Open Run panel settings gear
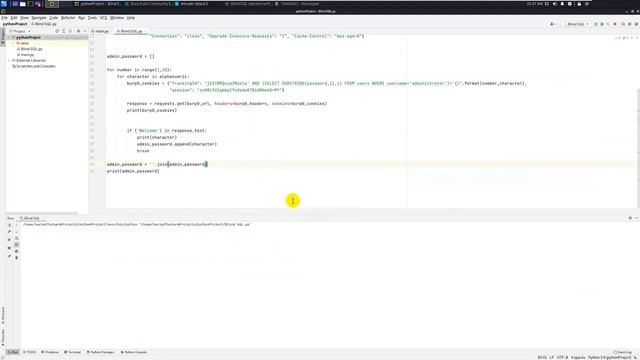Image resolution: width=640 pixels, height=360 pixels. [x=630, y=218]
